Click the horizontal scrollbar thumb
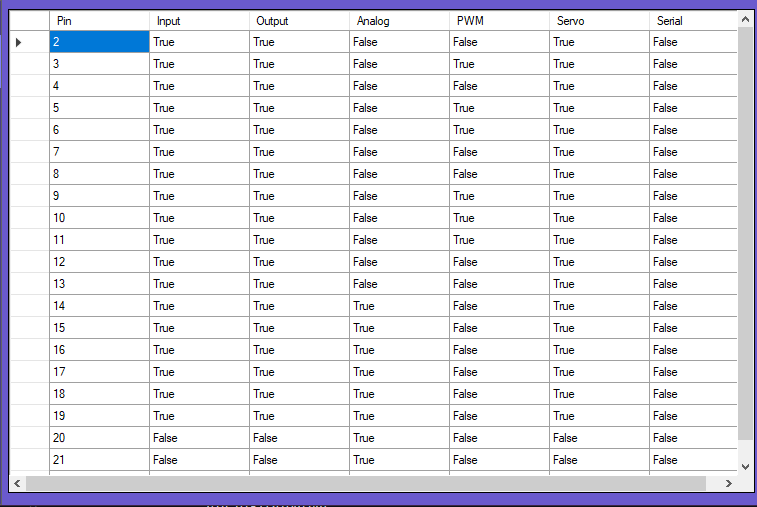 point(366,483)
